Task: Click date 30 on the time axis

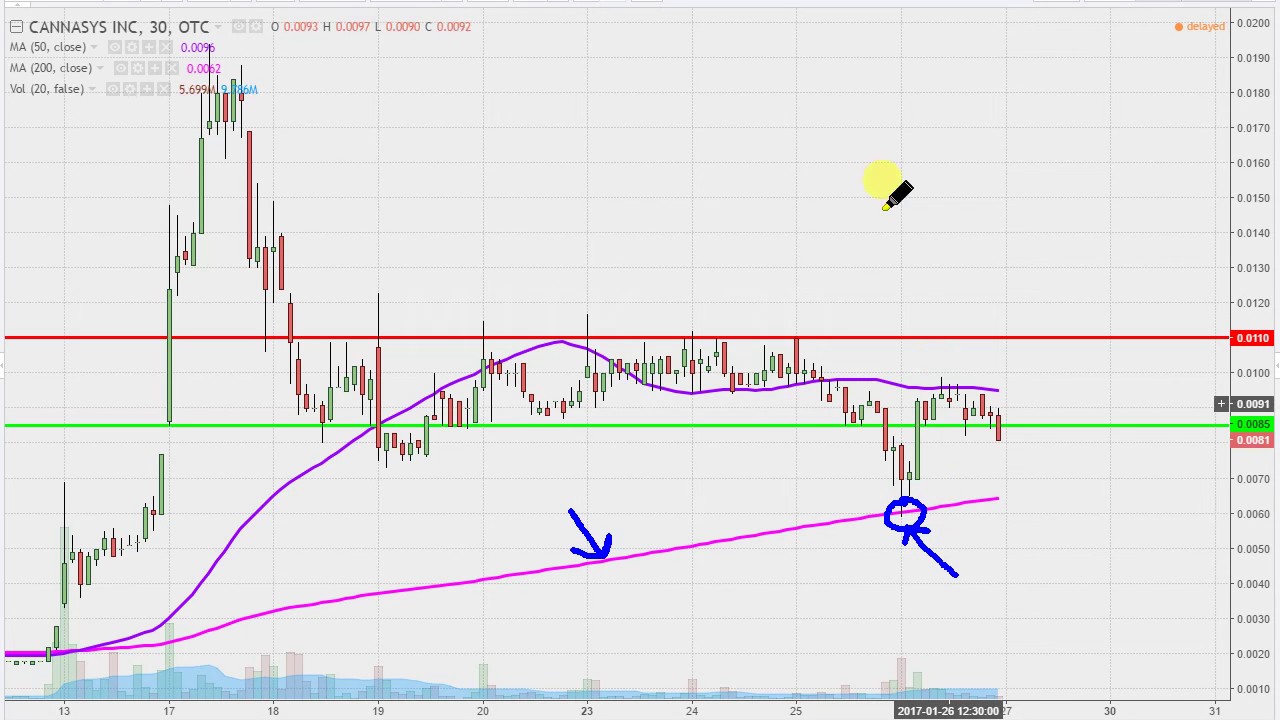Action: point(1110,711)
